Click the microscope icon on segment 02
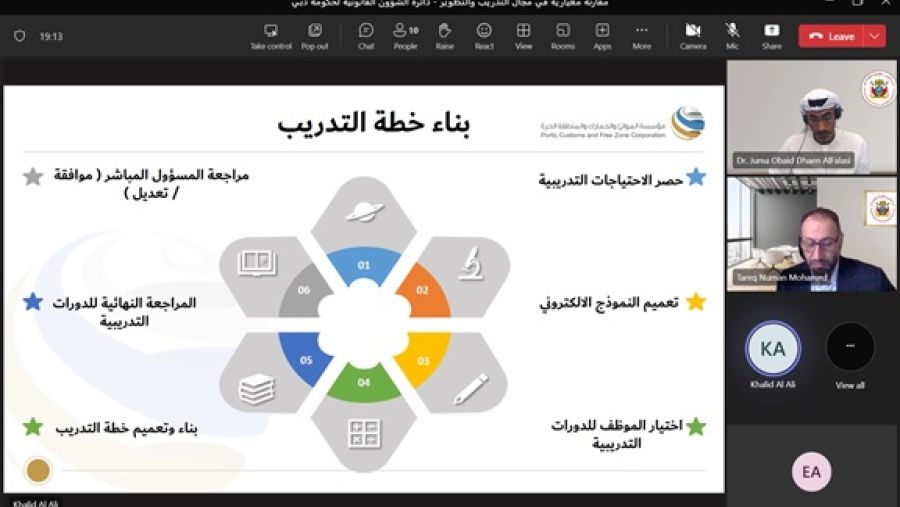This screenshot has width=900, height=507. [471, 264]
